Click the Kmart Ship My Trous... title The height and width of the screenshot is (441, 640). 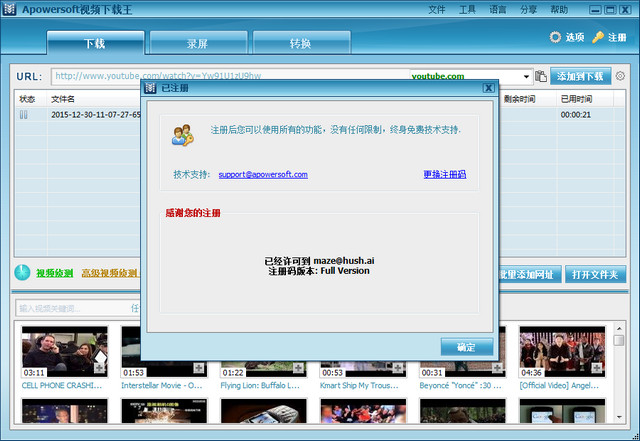click(x=359, y=385)
